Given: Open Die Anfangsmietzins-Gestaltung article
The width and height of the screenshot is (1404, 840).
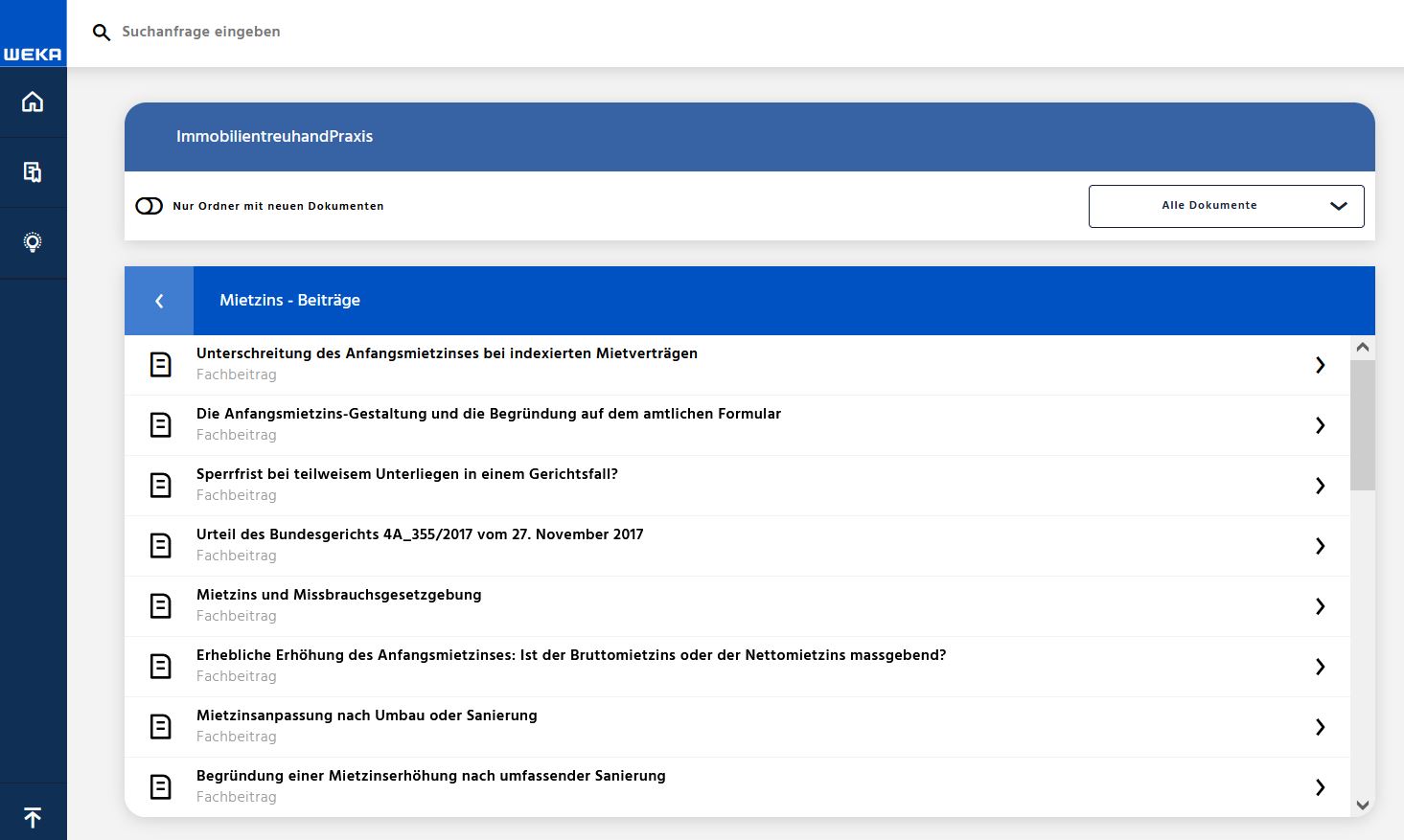Looking at the screenshot, I should coord(488,414).
